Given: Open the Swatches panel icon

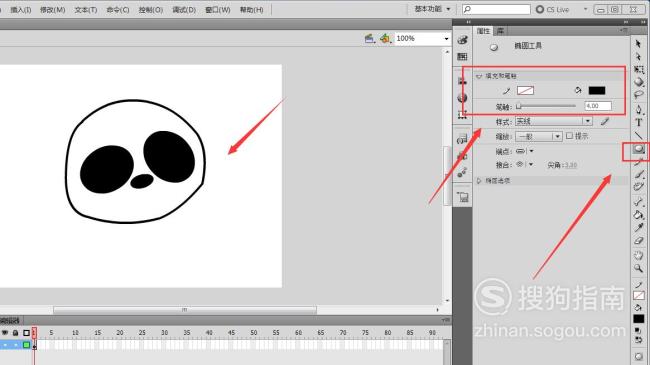Looking at the screenshot, I should pos(462,56).
